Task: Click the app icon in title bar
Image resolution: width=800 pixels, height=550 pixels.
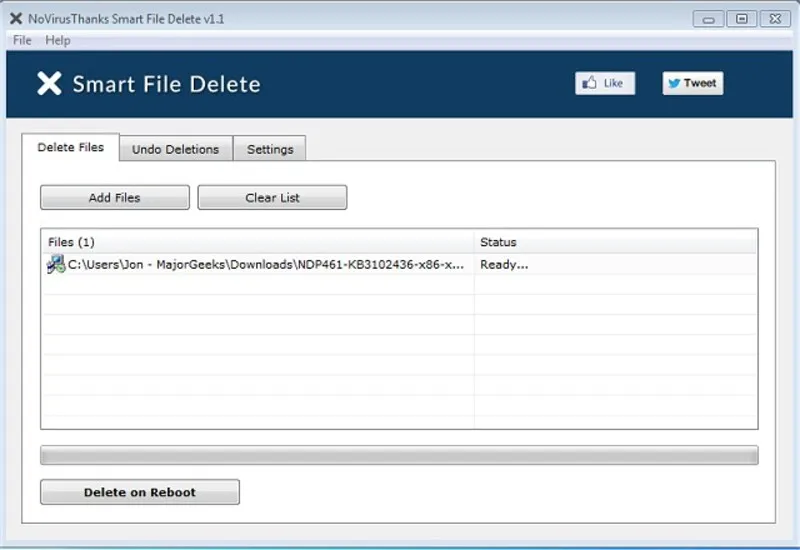Action: click(x=15, y=18)
